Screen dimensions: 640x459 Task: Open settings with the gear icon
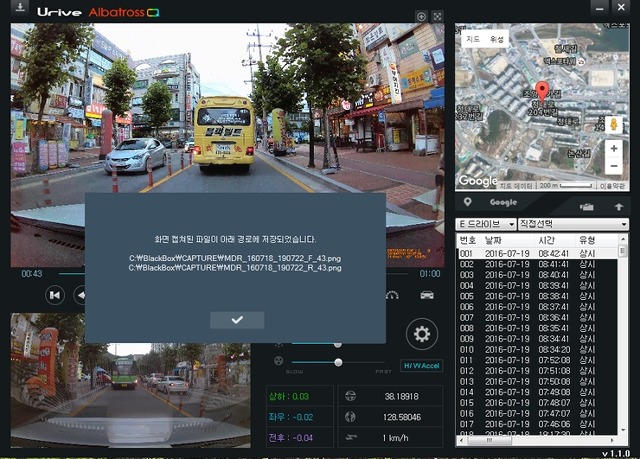422,334
